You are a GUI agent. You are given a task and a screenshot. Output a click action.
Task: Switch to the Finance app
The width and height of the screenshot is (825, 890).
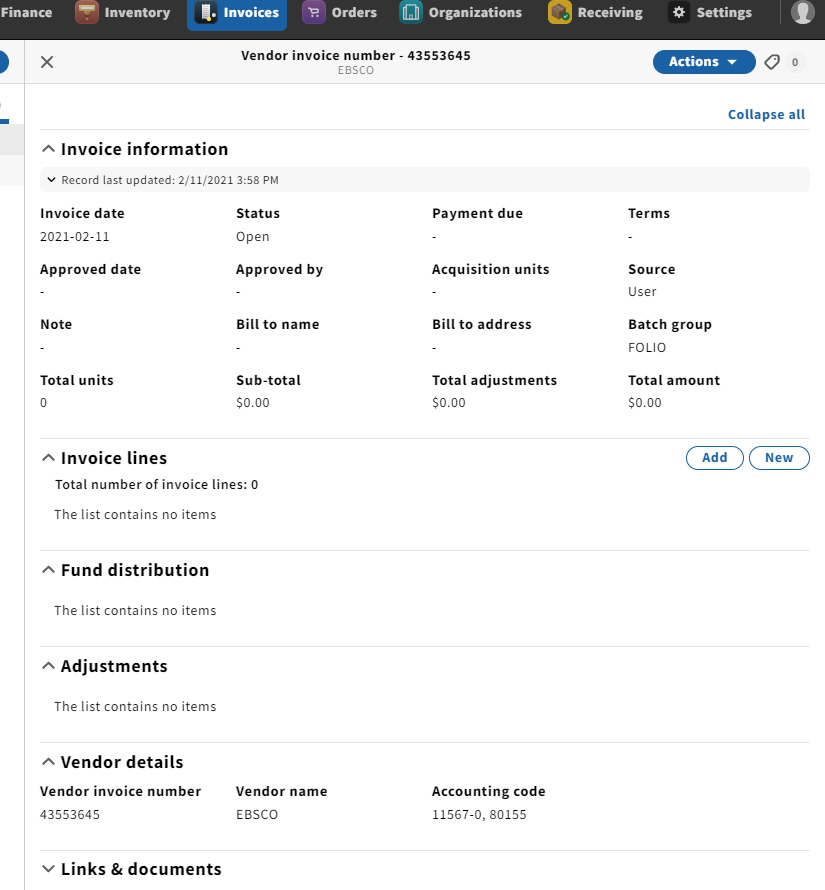26,12
